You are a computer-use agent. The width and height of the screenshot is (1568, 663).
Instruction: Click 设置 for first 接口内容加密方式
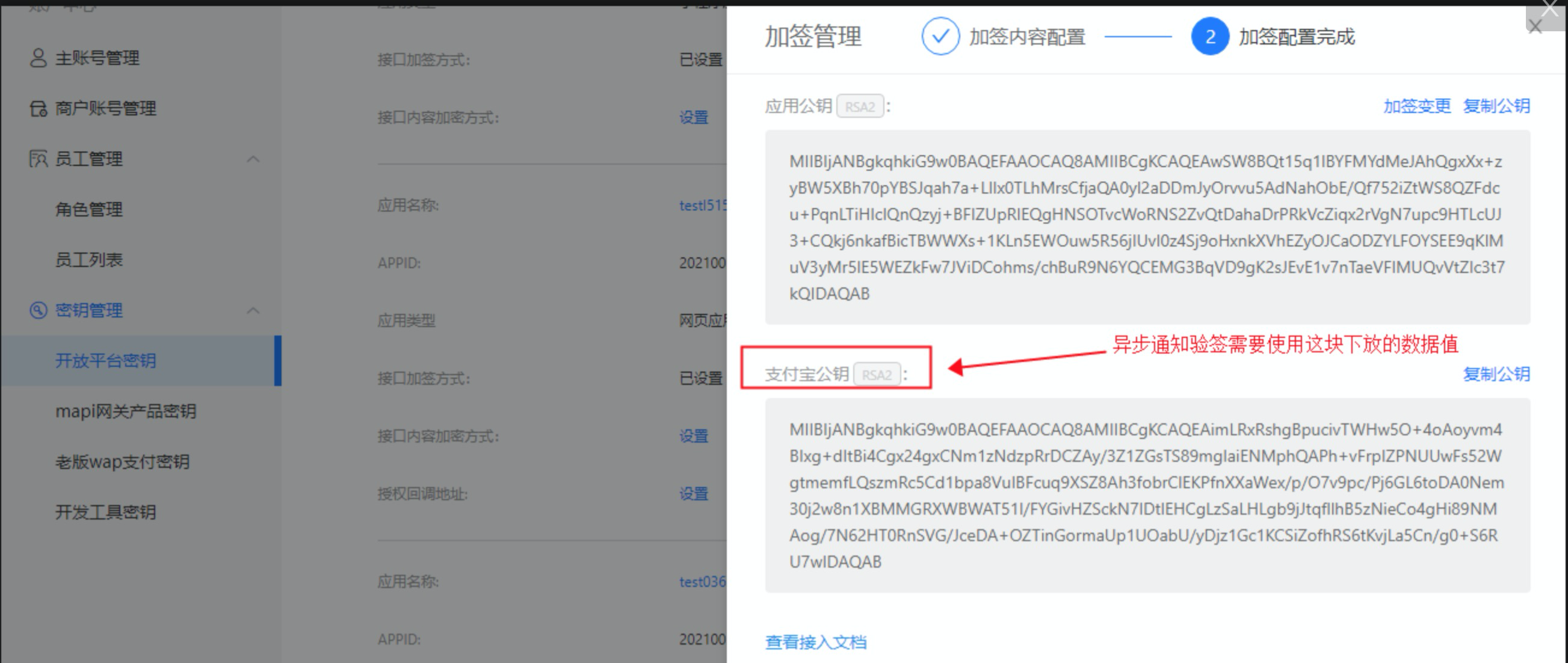click(694, 117)
